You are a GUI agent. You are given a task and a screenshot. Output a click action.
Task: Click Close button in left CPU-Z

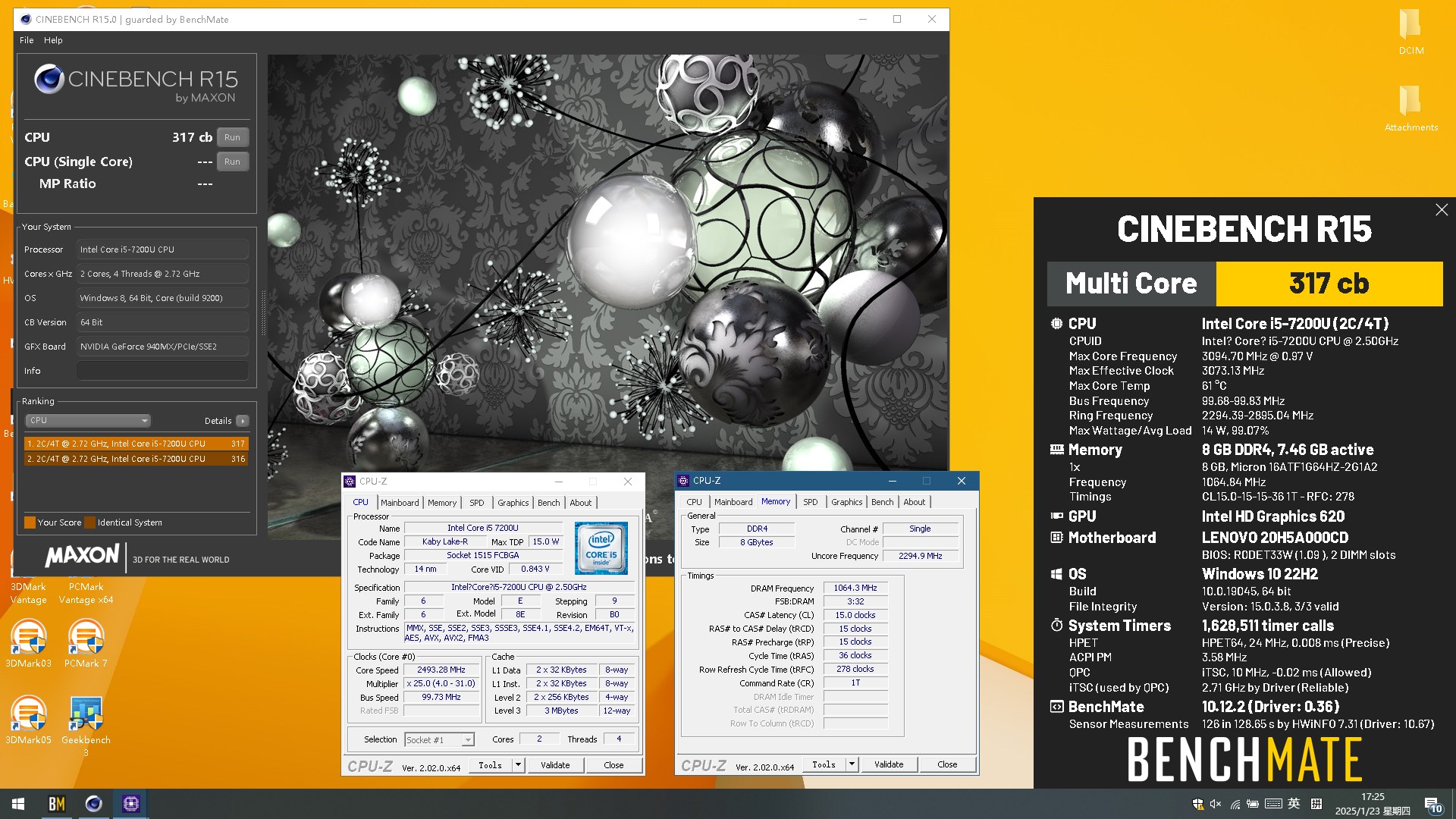613,765
